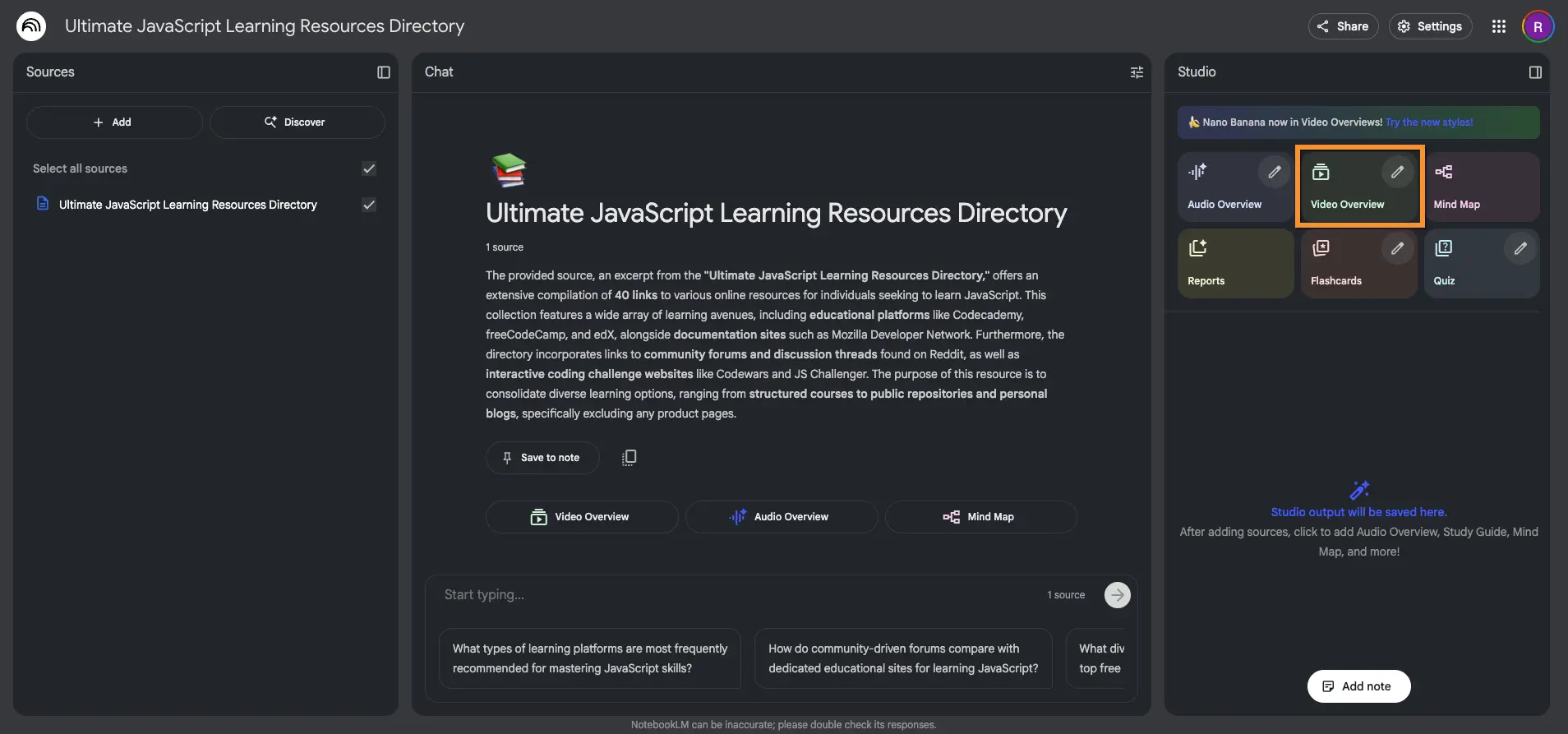Viewport: 1568px width, 734px height.
Task: Click Discover sources button
Action: (297, 122)
